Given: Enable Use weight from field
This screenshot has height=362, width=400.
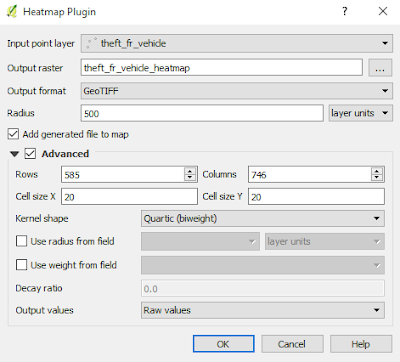Looking at the screenshot, I should pyautogui.click(x=21, y=265).
